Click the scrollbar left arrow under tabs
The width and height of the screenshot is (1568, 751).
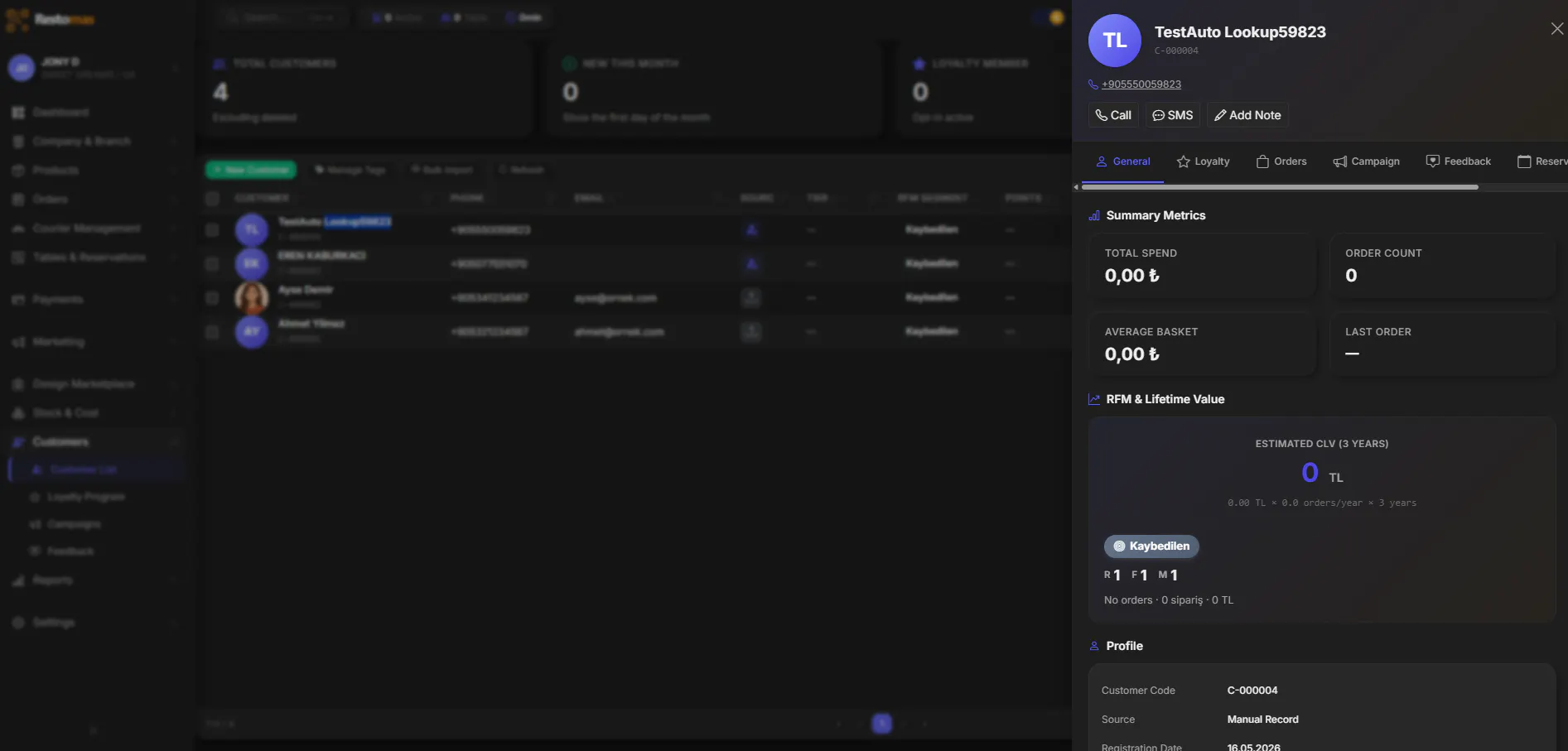(1076, 187)
